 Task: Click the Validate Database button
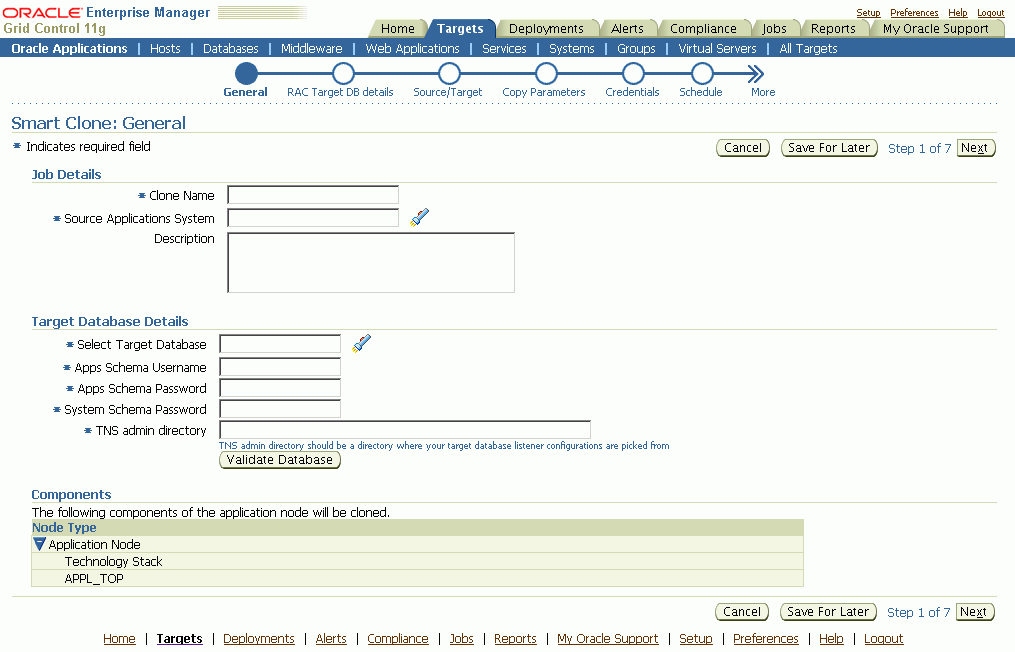click(280, 460)
